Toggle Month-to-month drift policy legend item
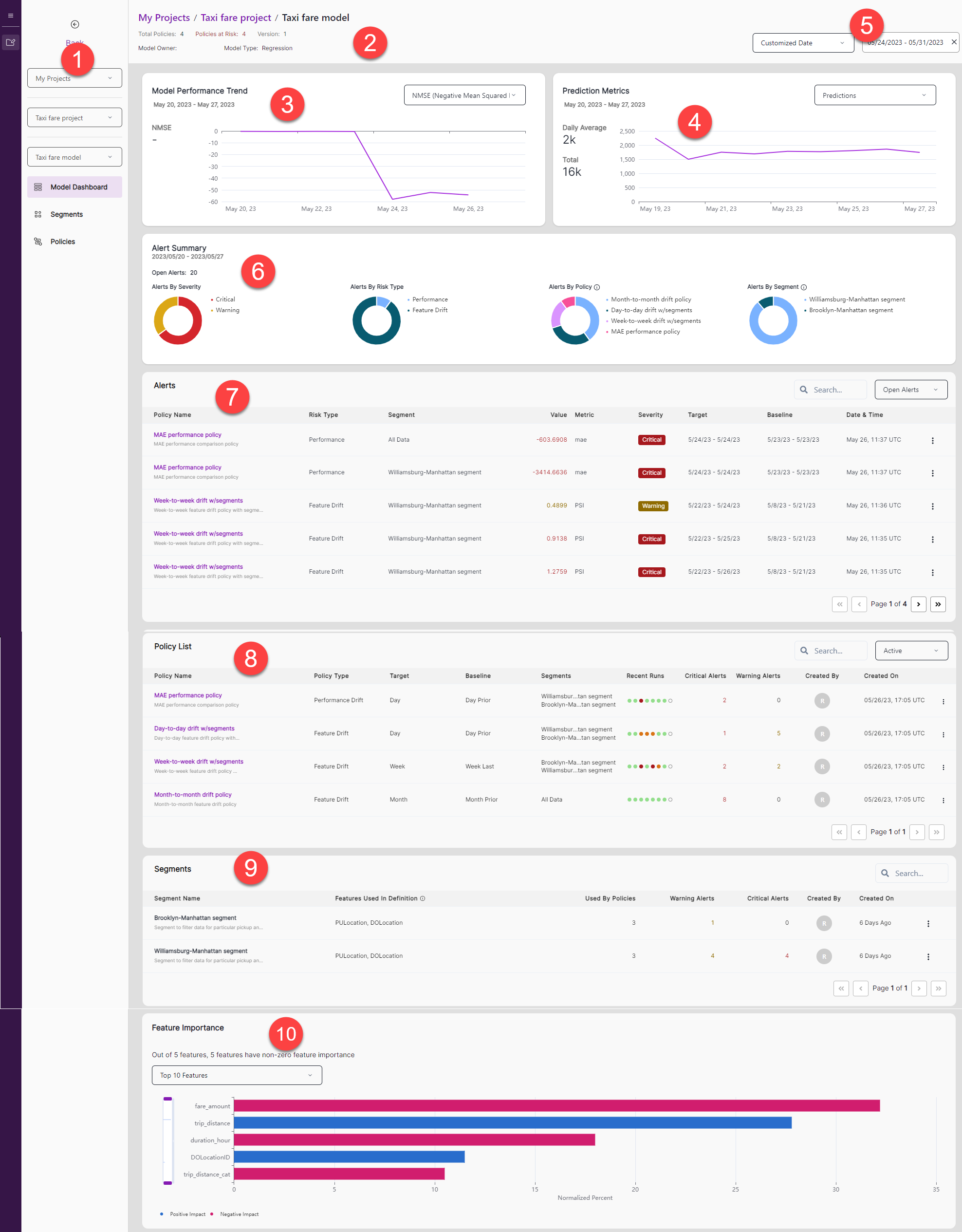The height and width of the screenshot is (1232, 962). pyautogui.click(x=648, y=299)
